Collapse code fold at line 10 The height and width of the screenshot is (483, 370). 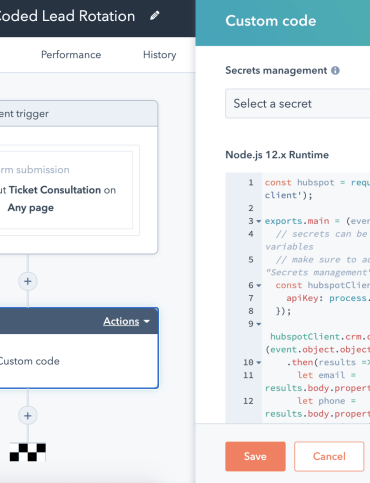259,363
